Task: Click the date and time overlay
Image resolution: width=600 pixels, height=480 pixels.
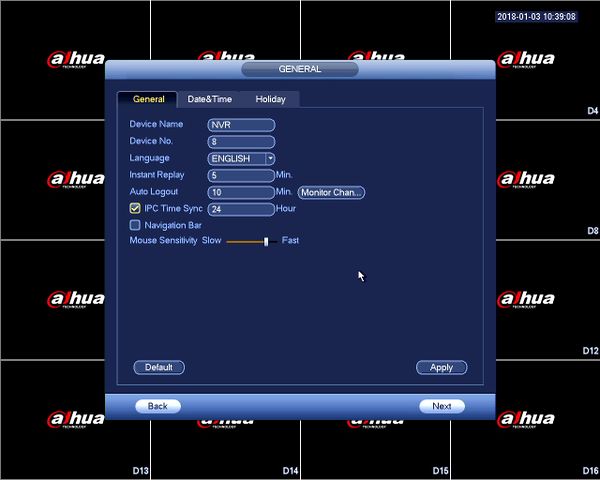Action: pyautogui.click(x=536, y=17)
